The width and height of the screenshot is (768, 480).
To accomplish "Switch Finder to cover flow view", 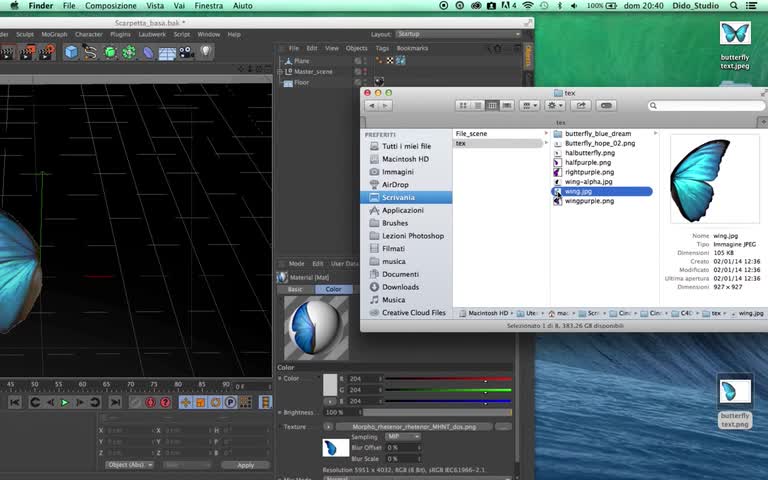I will click(x=507, y=105).
